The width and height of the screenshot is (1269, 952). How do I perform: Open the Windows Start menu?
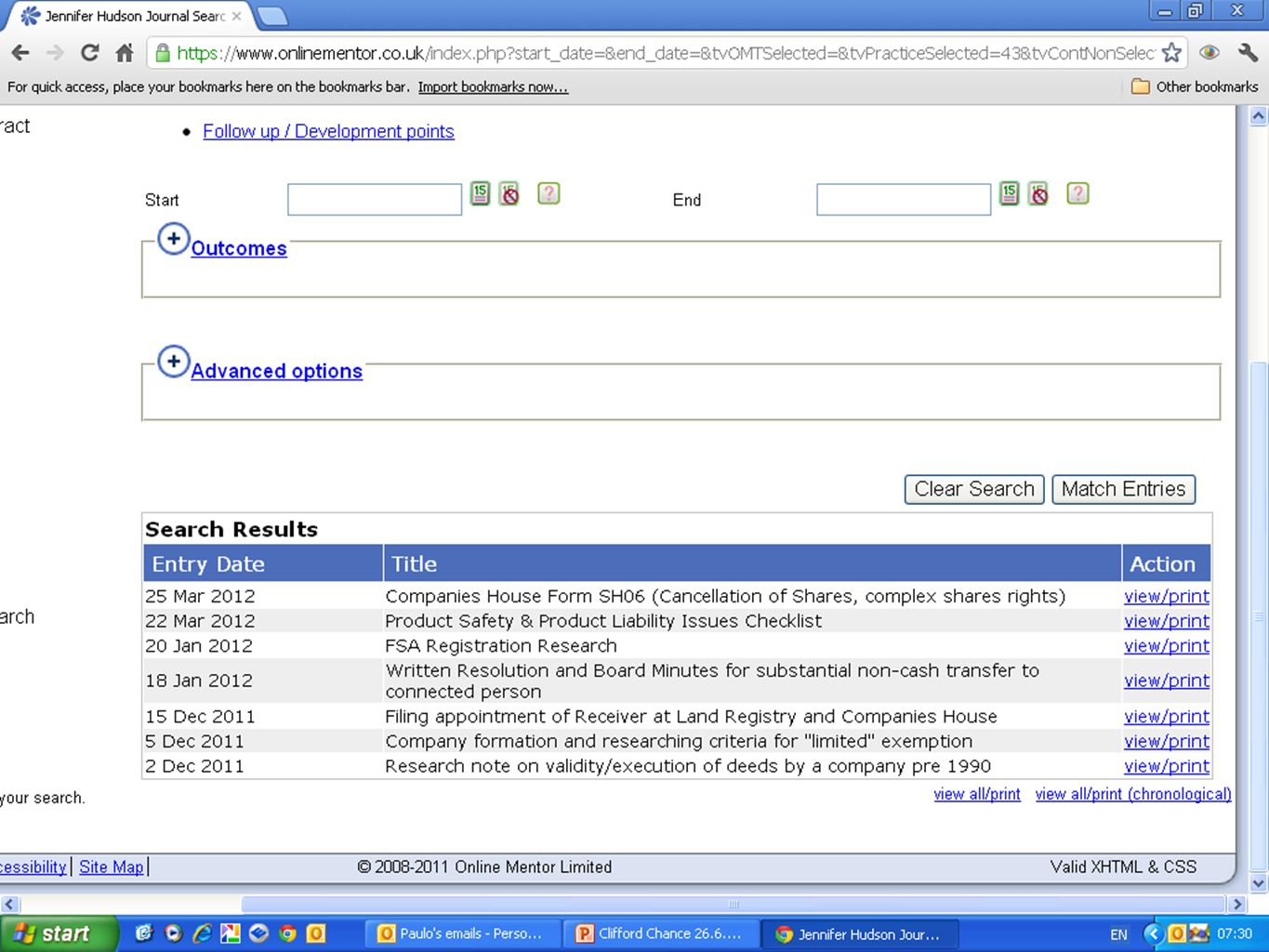[x=59, y=933]
